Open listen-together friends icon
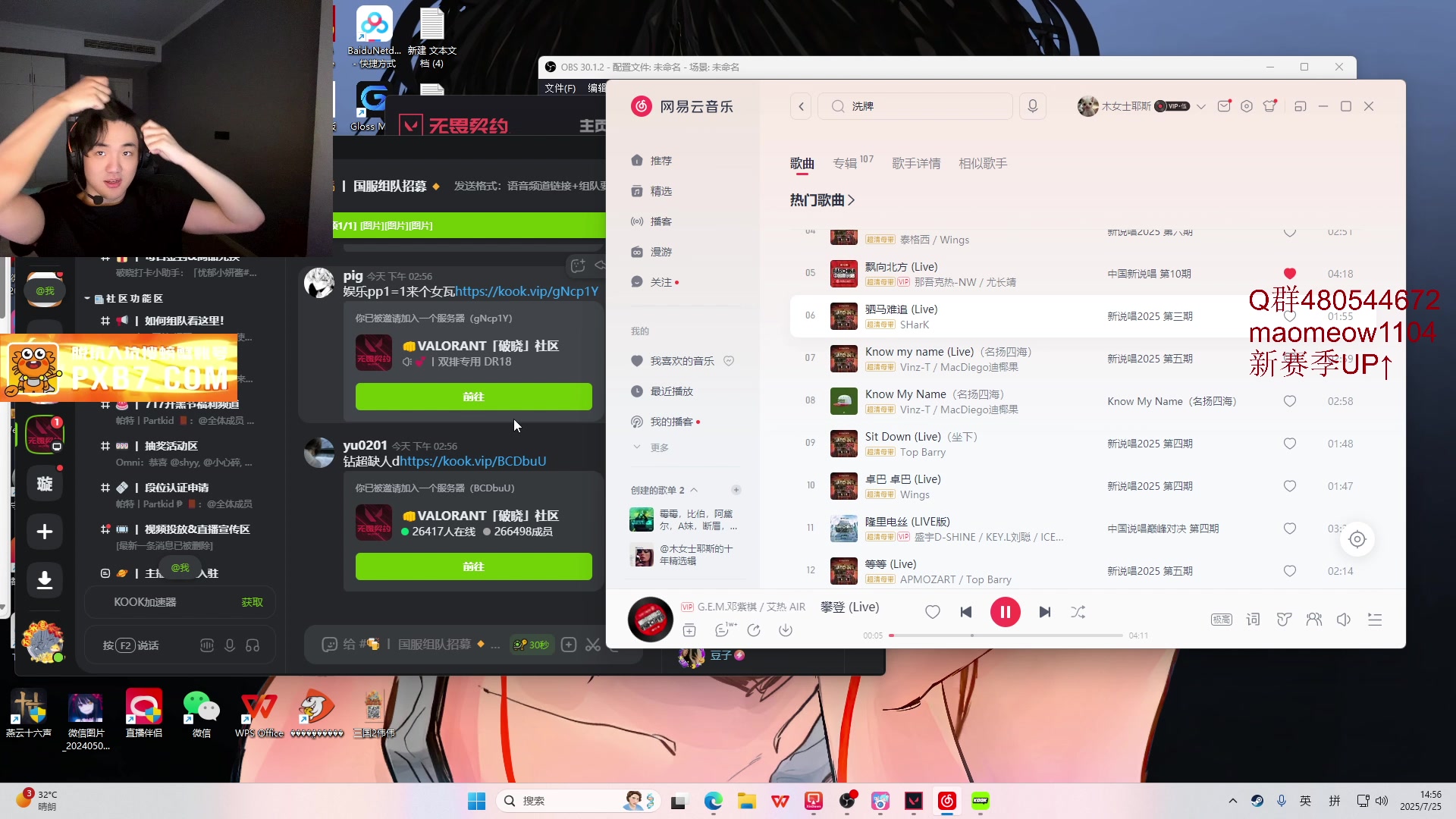 [x=1314, y=620]
